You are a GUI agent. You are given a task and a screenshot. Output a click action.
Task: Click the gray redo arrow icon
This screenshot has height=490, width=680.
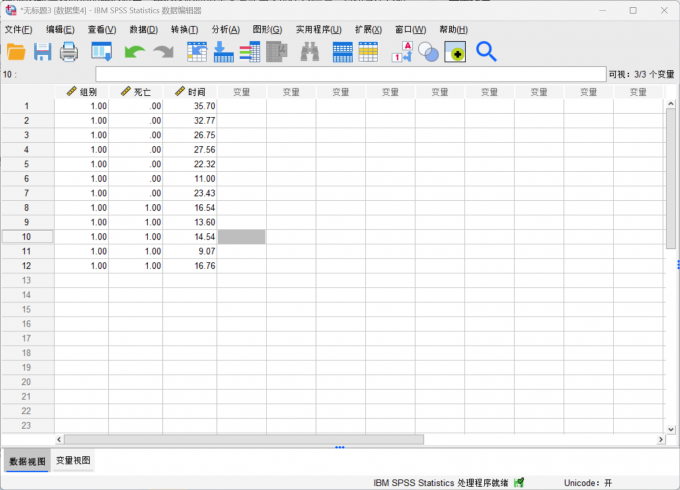pyautogui.click(x=163, y=52)
